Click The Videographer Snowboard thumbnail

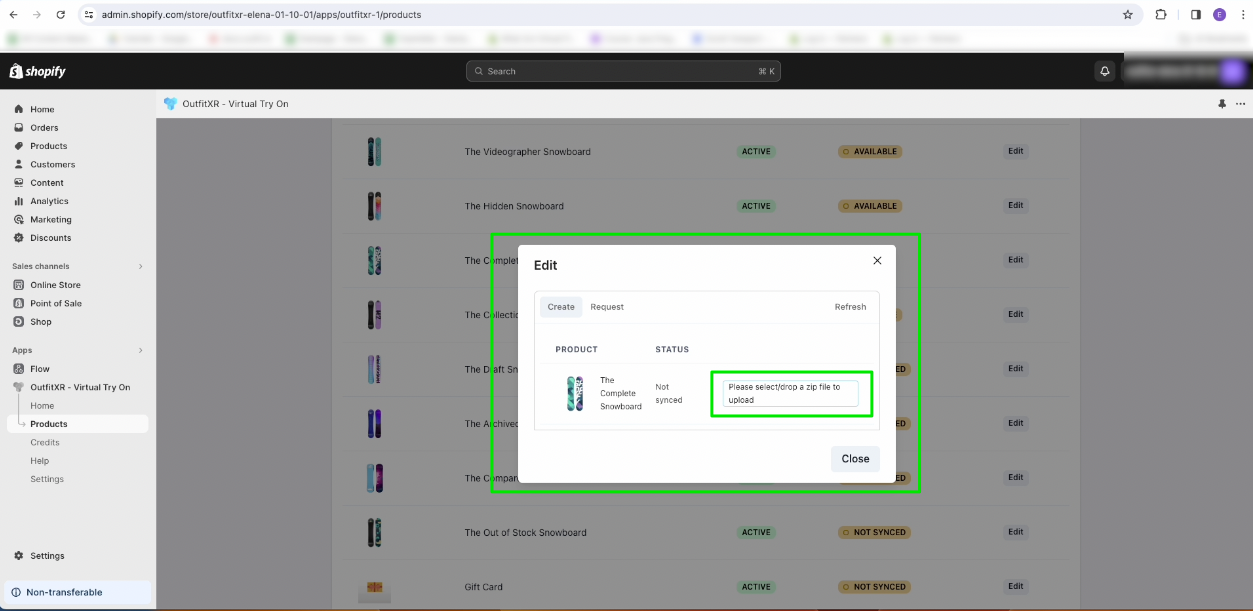pos(374,152)
